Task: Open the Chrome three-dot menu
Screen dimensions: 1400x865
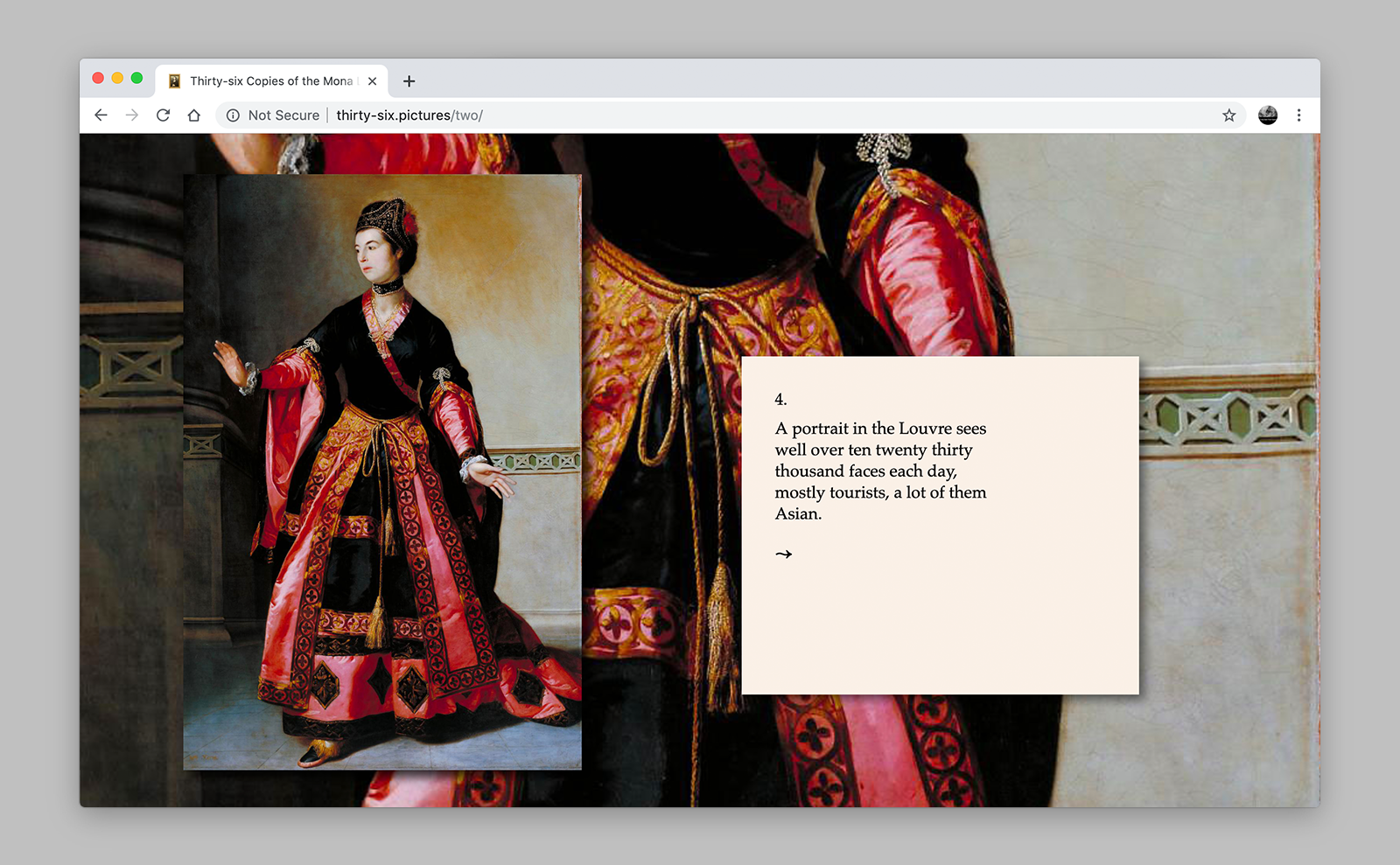Action: pyautogui.click(x=1298, y=115)
